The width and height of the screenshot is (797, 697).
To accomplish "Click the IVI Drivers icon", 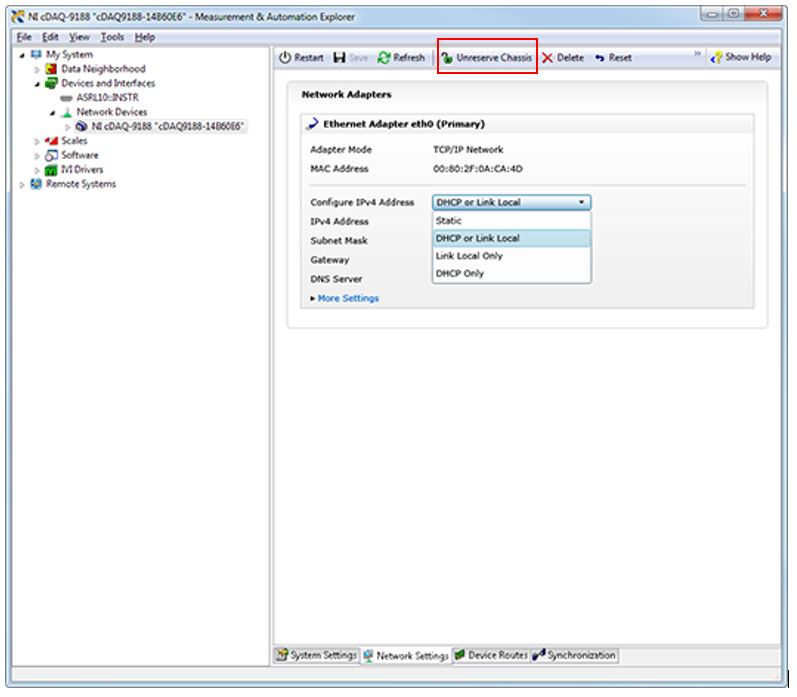I will (51, 170).
